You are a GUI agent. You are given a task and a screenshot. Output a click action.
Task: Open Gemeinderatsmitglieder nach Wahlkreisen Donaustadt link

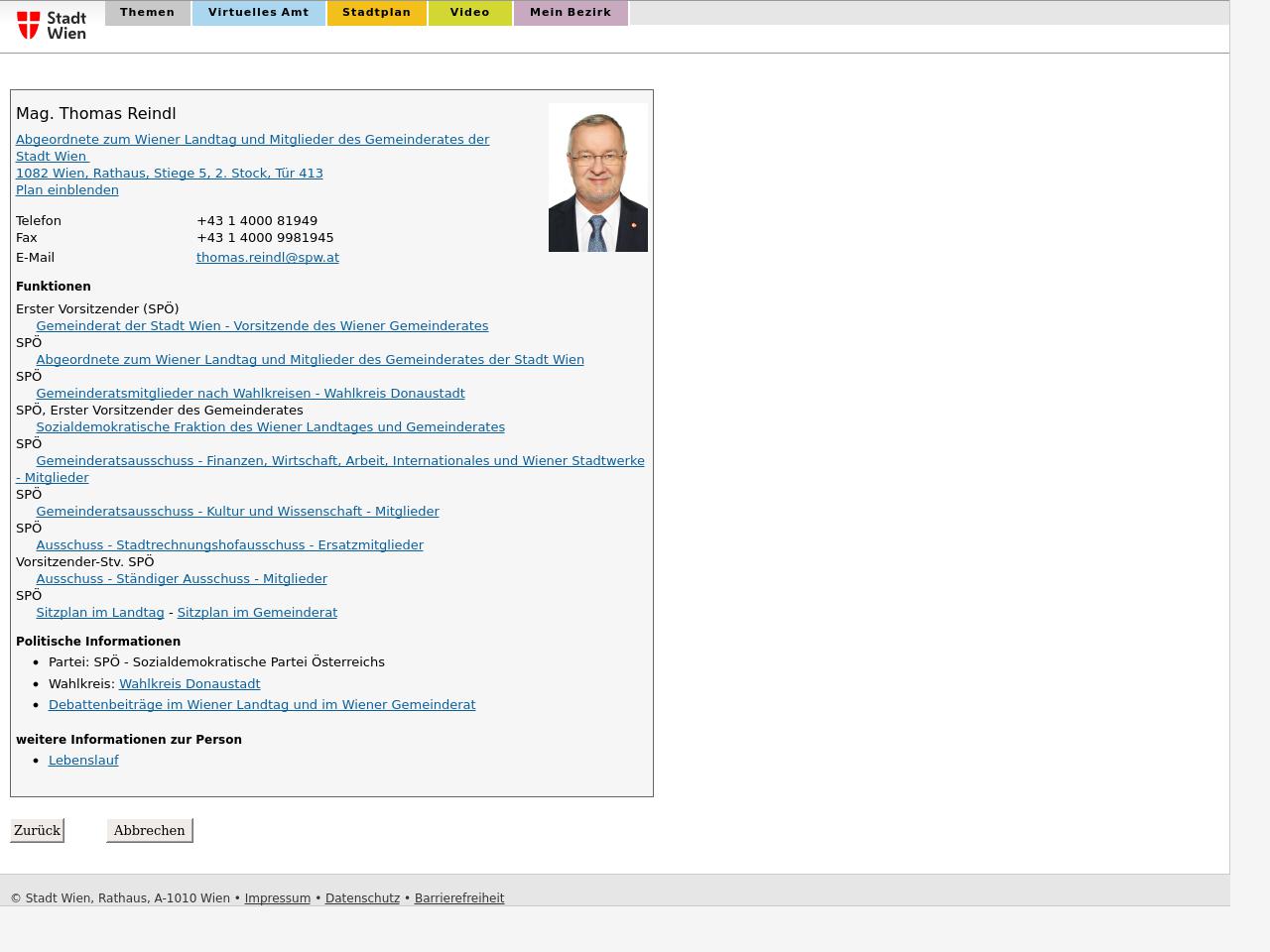250,393
